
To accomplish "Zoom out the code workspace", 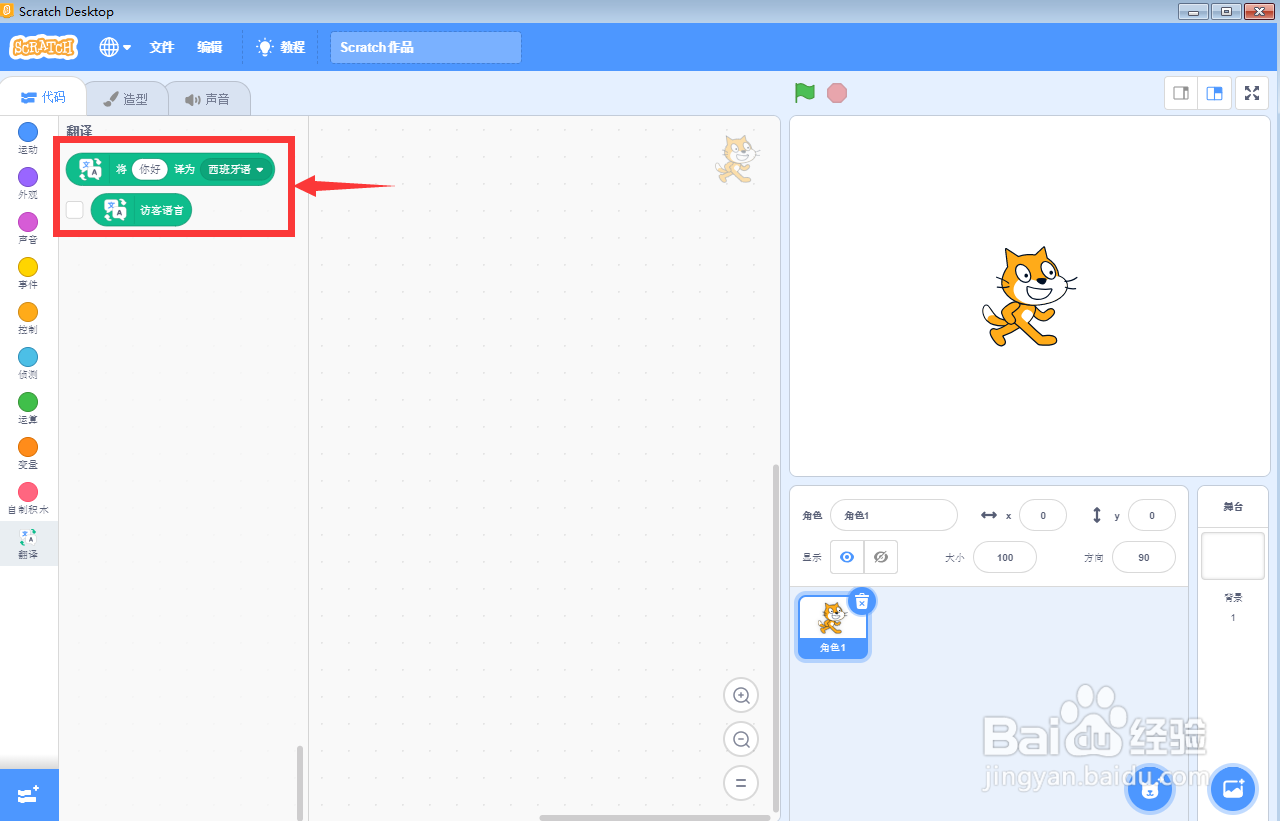I will (741, 739).
